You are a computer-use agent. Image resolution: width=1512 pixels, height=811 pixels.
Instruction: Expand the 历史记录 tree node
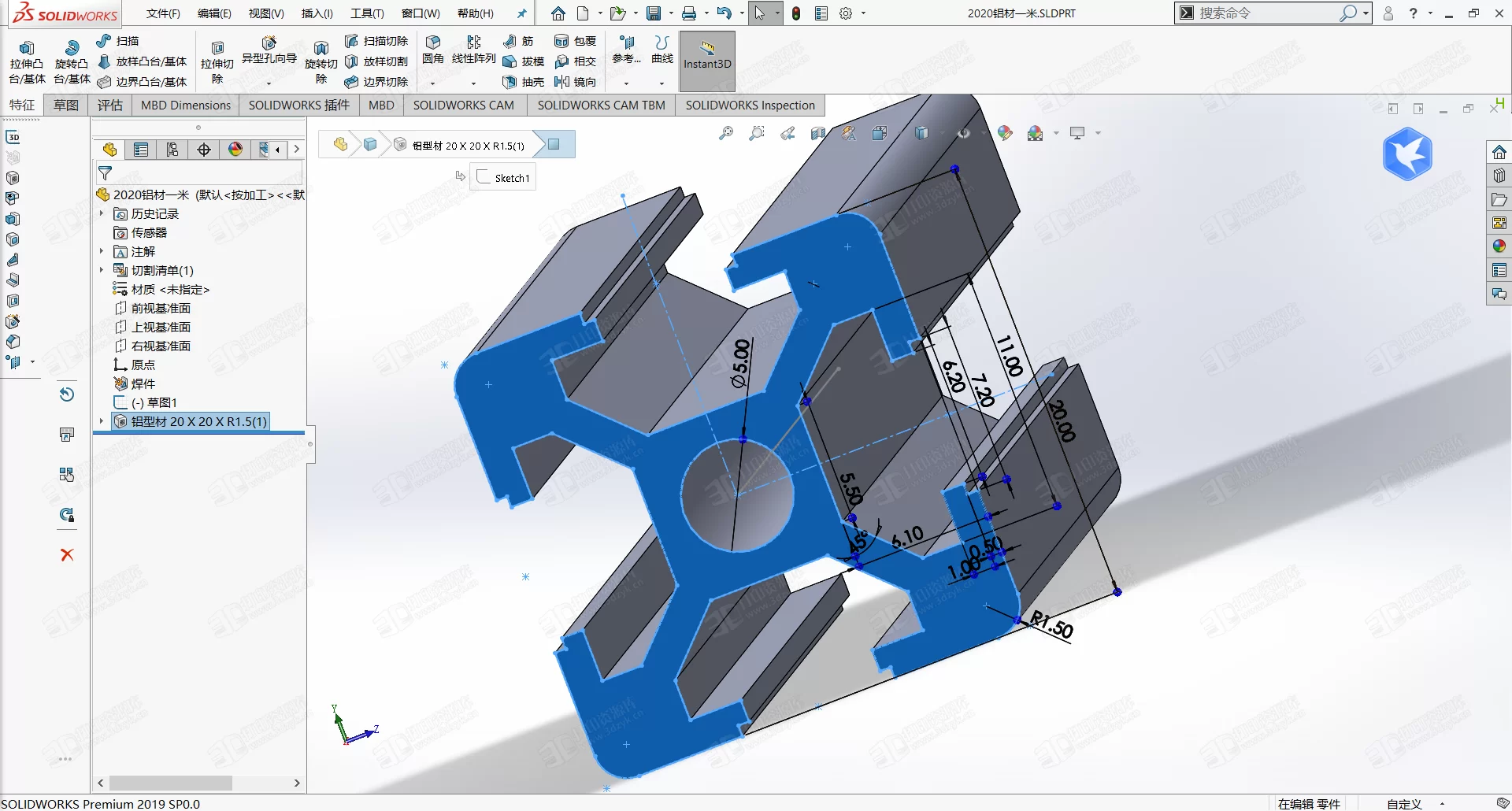tap(102, 213)
